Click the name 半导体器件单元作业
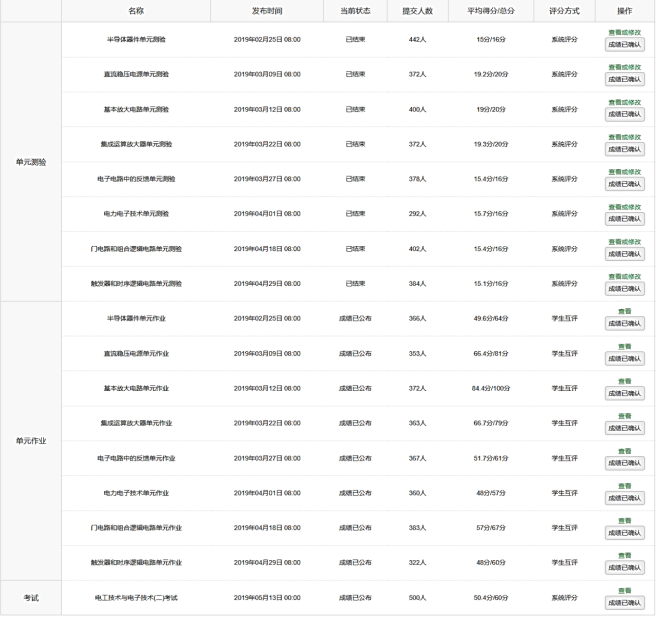This screenshot has width=656, height=618. (136, 318)
